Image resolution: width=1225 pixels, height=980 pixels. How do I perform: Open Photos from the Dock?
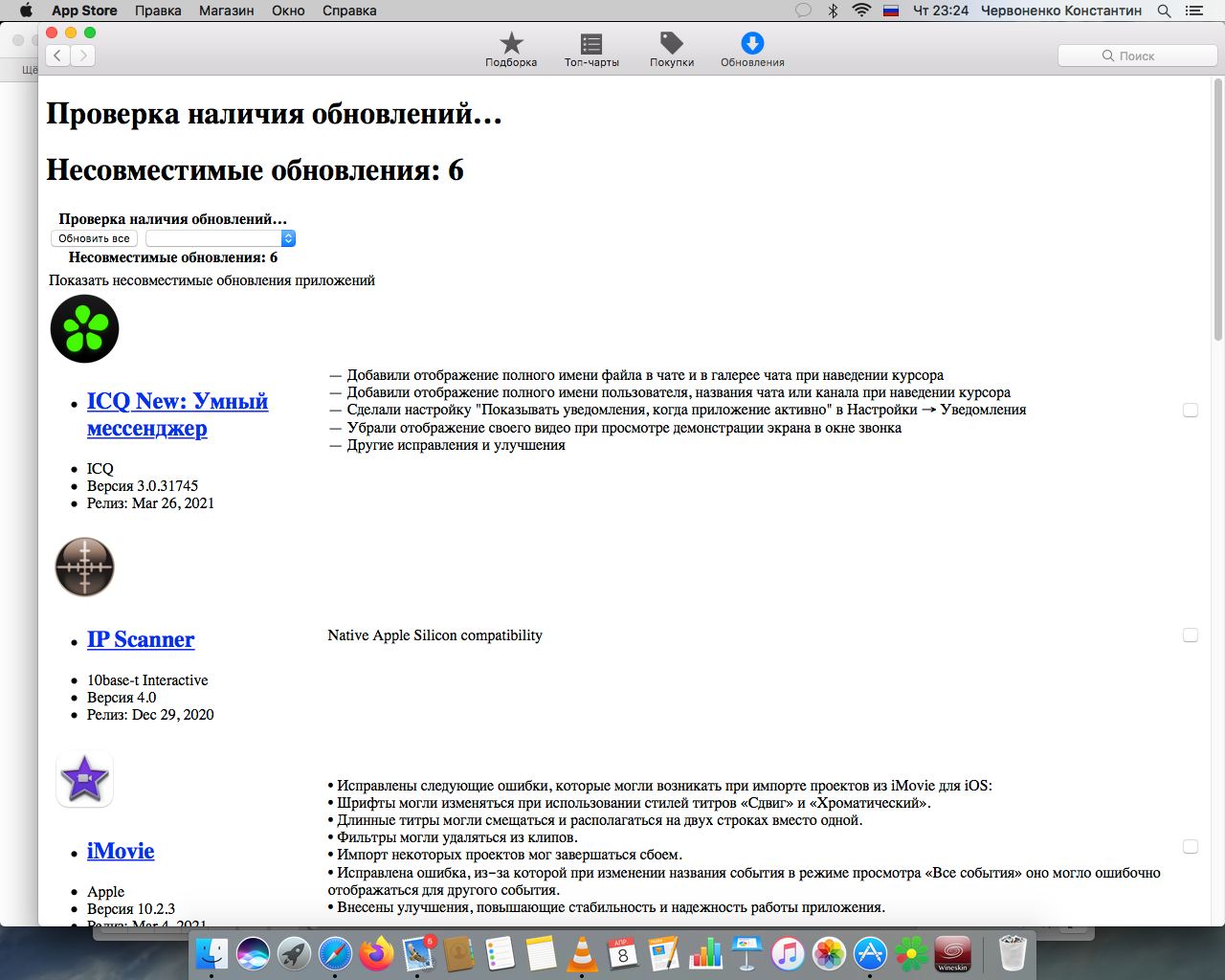point(829,954)
